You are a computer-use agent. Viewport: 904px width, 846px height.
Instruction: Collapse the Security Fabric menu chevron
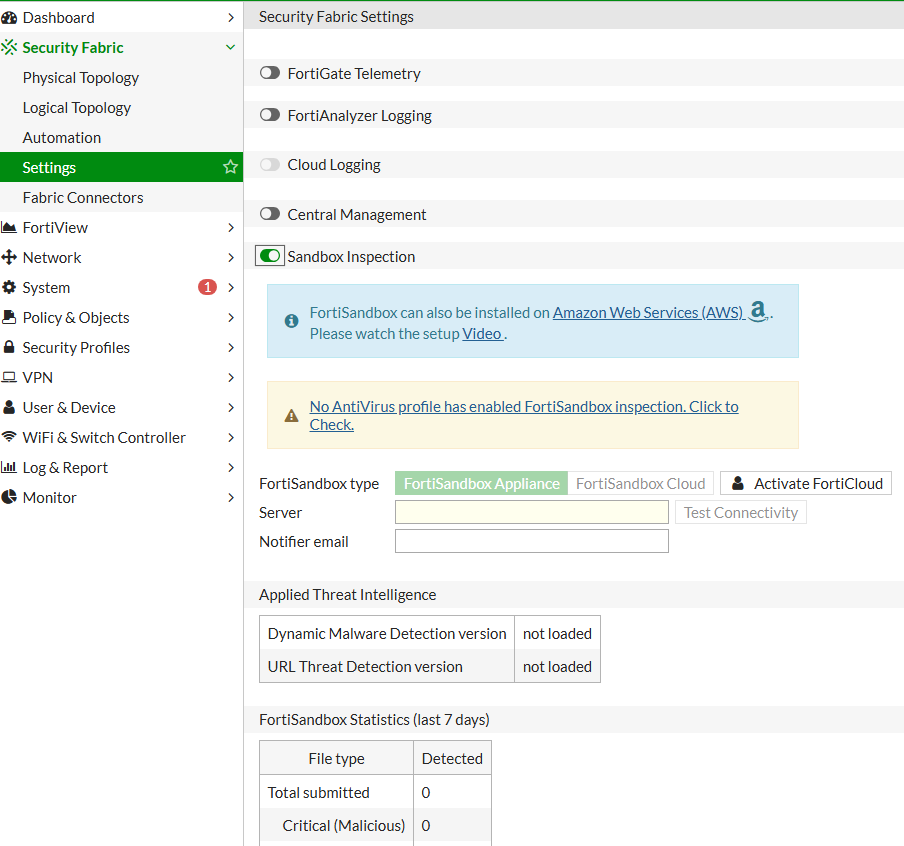(x=231, y=47)
